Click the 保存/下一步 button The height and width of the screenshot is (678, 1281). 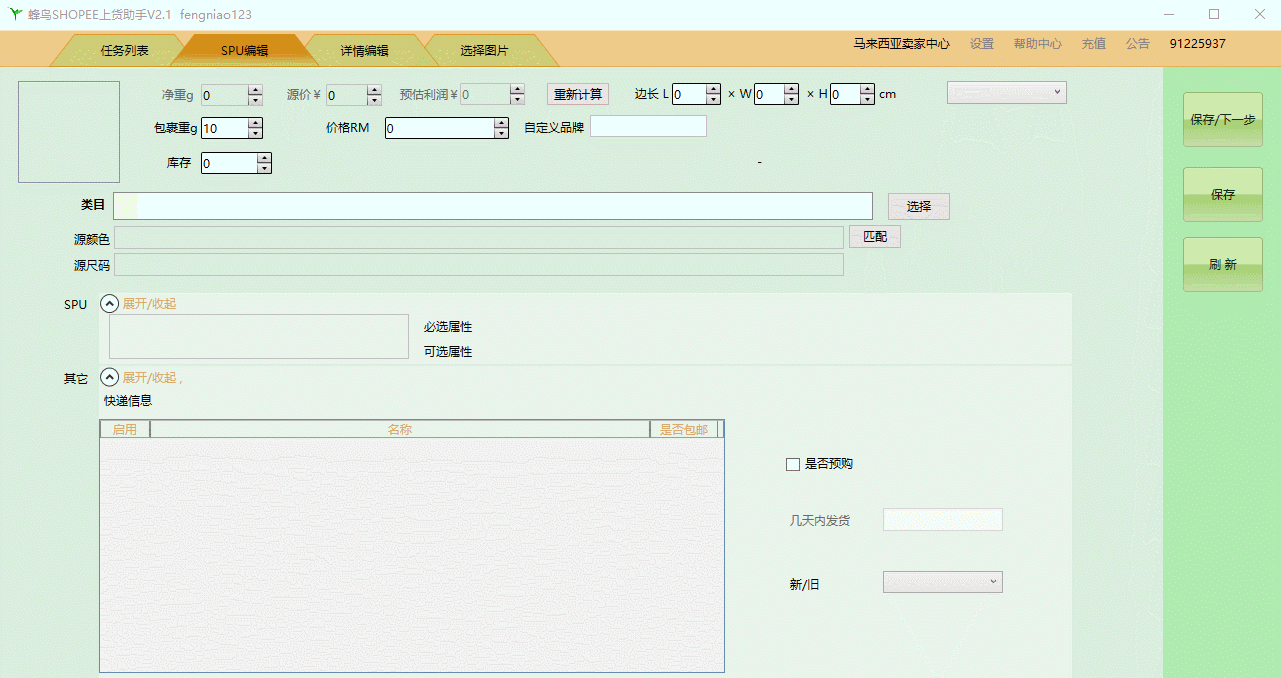coord(1223,120)
